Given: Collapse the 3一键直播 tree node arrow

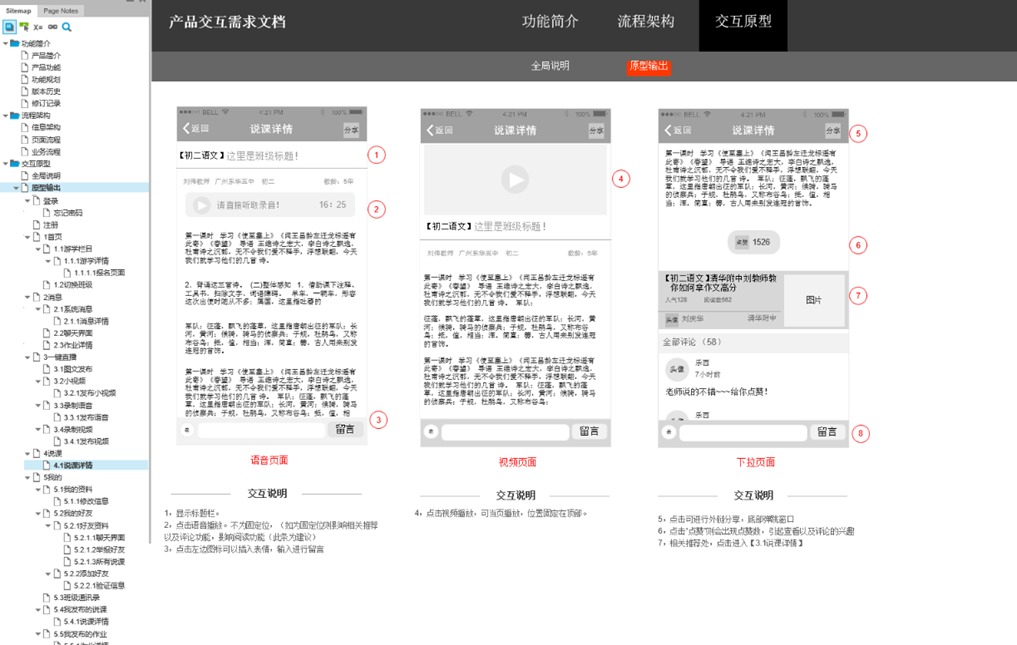Looking at the screenshot, I should click(27, 357).
